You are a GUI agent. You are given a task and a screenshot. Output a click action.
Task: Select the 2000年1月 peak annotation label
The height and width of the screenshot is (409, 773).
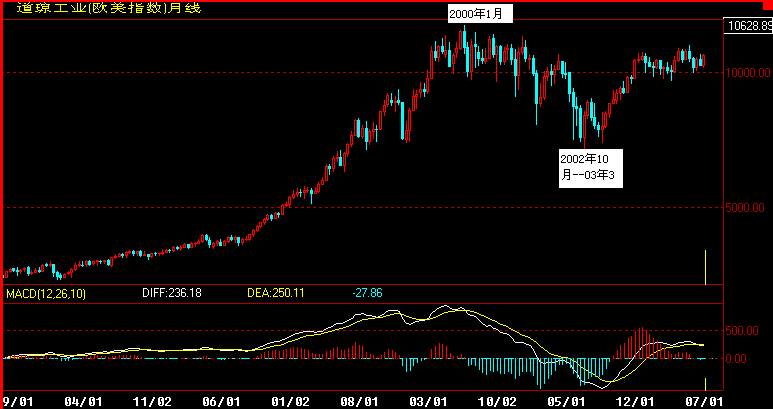click(480, 14)
